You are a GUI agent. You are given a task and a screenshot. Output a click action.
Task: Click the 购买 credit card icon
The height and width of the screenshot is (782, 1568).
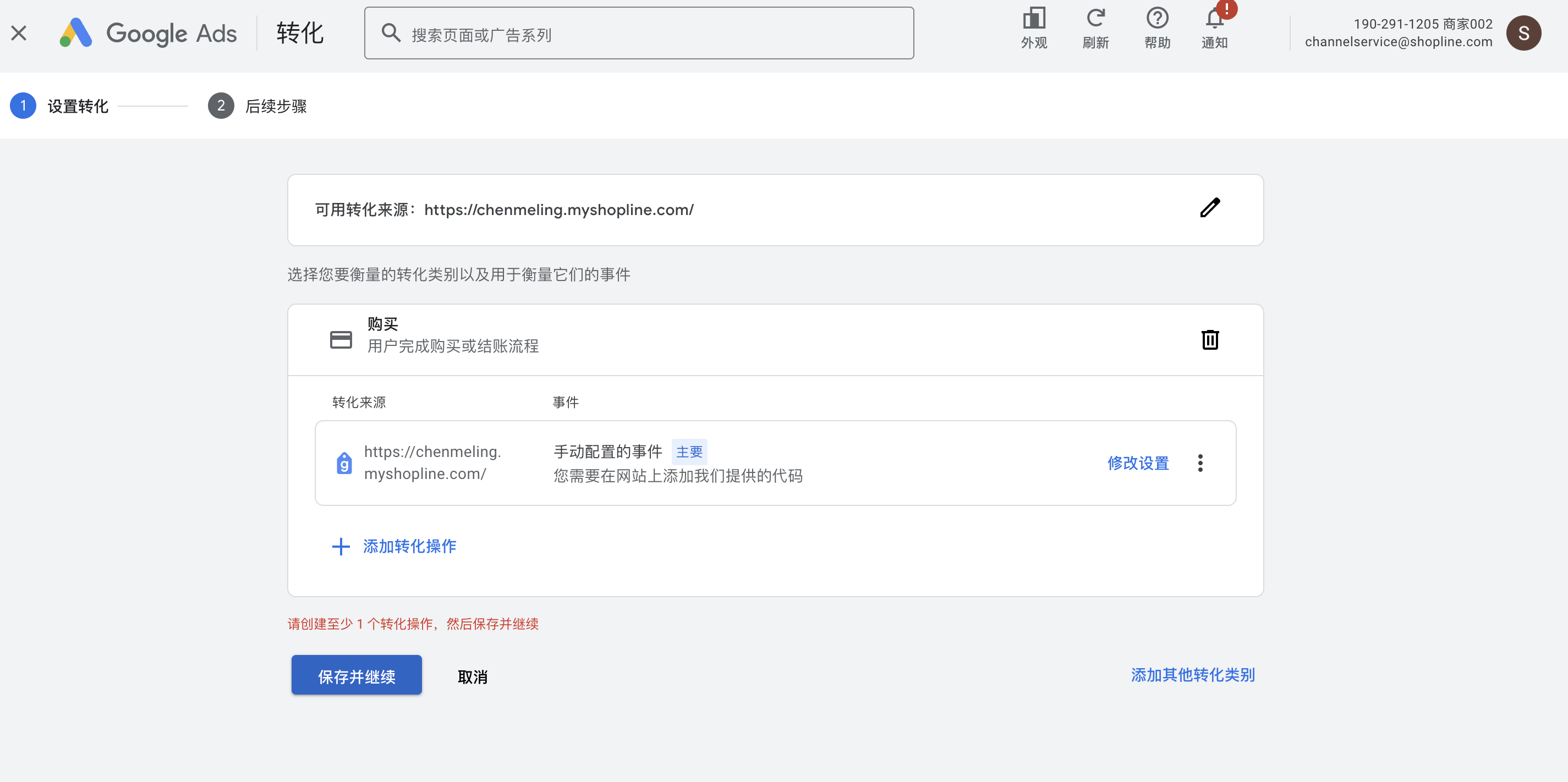pos(341,339)
